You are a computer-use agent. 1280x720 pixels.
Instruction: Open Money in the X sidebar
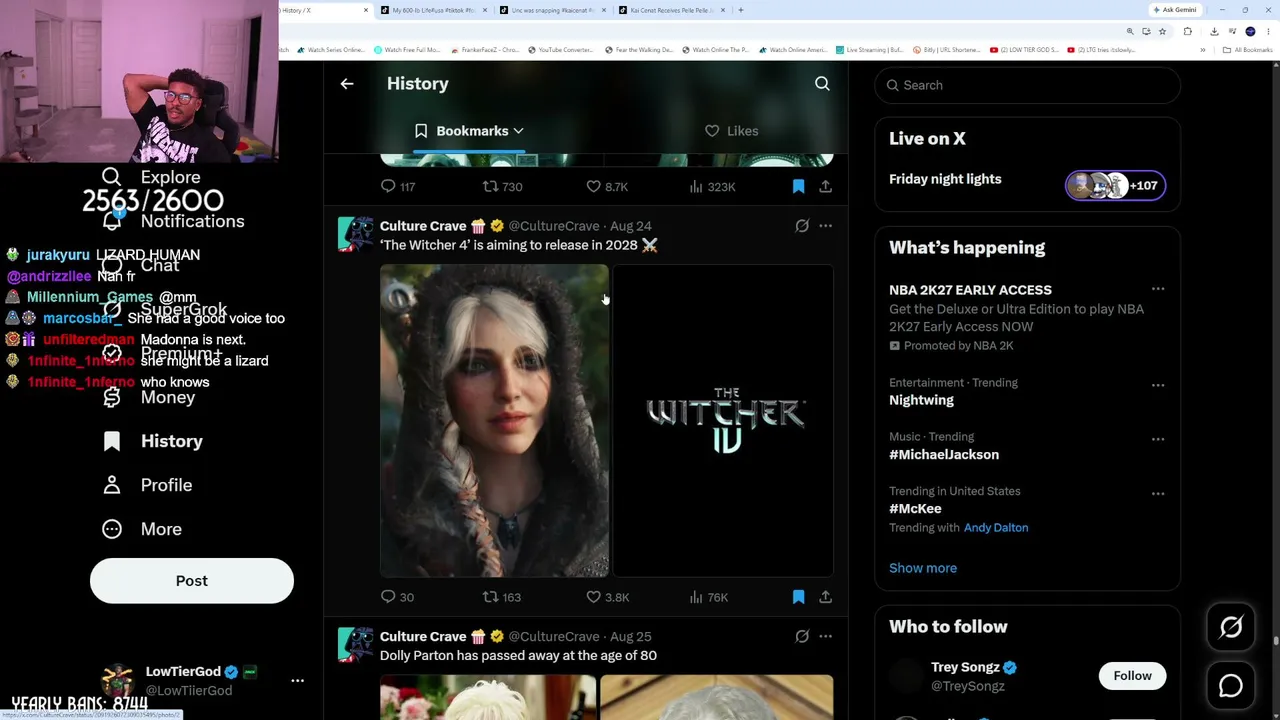[x=150, y=397]
